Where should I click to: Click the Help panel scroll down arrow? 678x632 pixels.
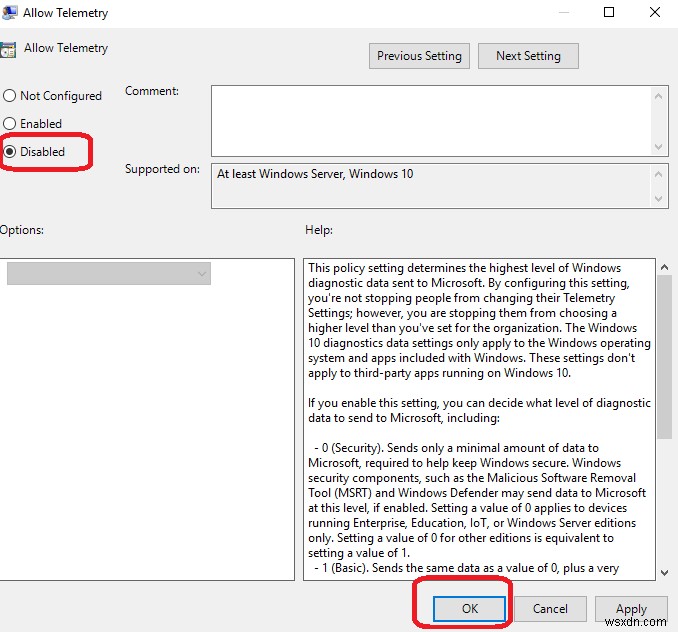665,573
